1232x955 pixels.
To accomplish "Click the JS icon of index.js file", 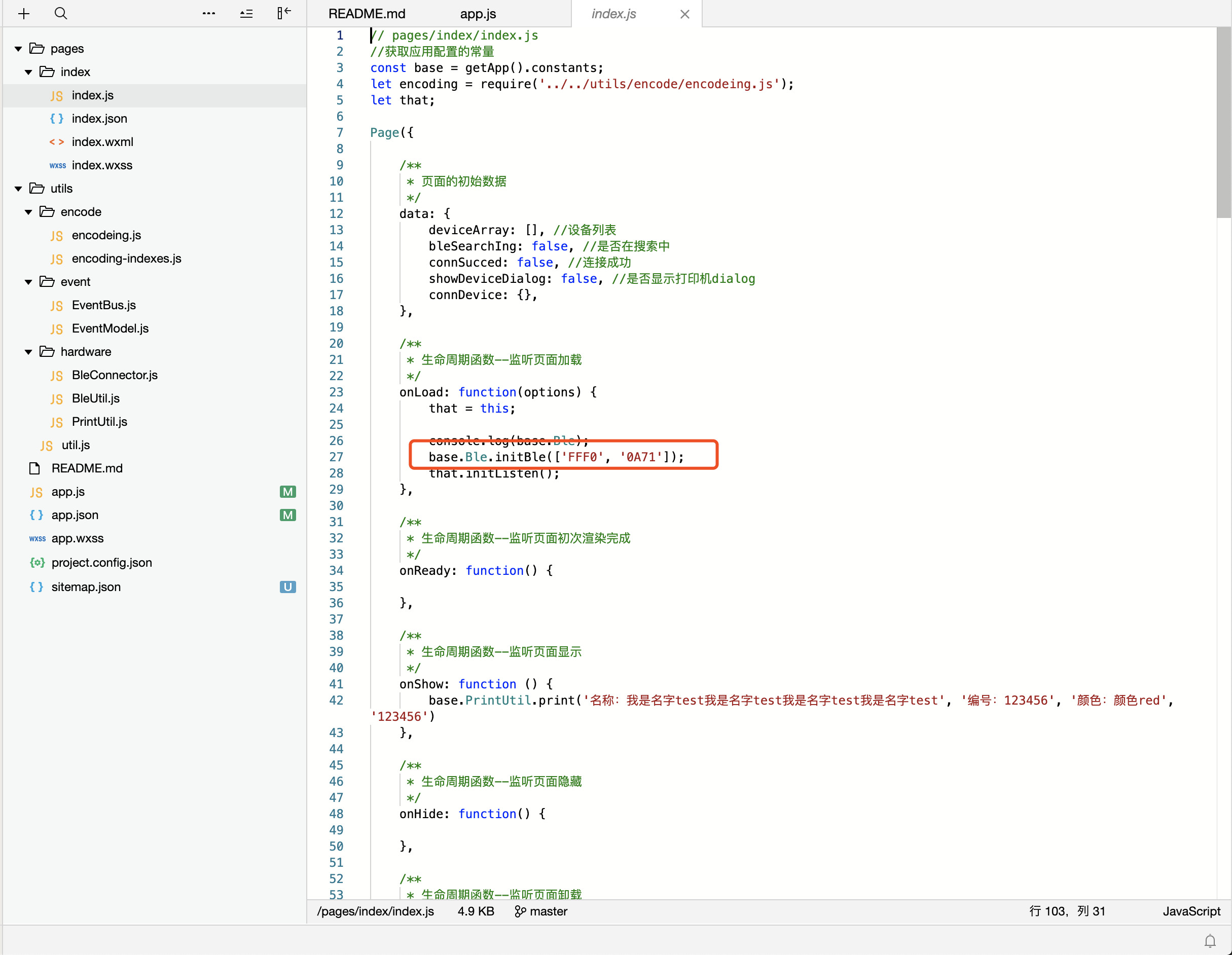I will pyautogui.click(x=56, y=96).
